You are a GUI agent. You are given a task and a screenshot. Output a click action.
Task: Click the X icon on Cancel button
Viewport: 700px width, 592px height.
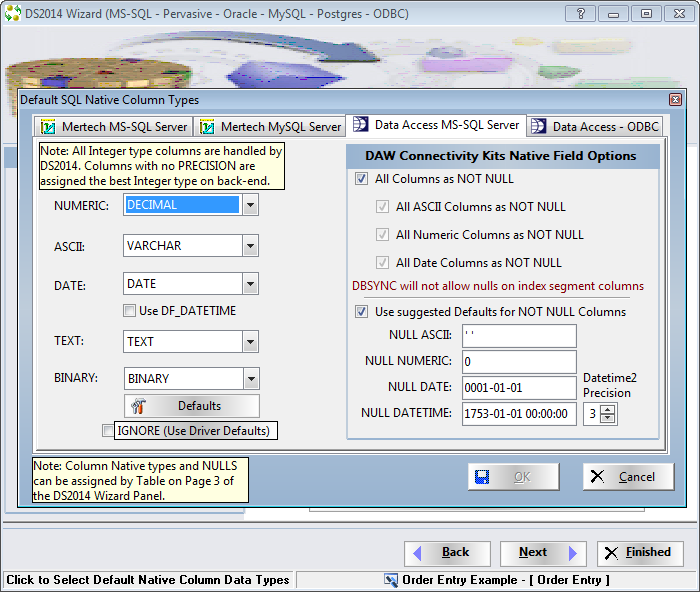(x=597, y=477)
